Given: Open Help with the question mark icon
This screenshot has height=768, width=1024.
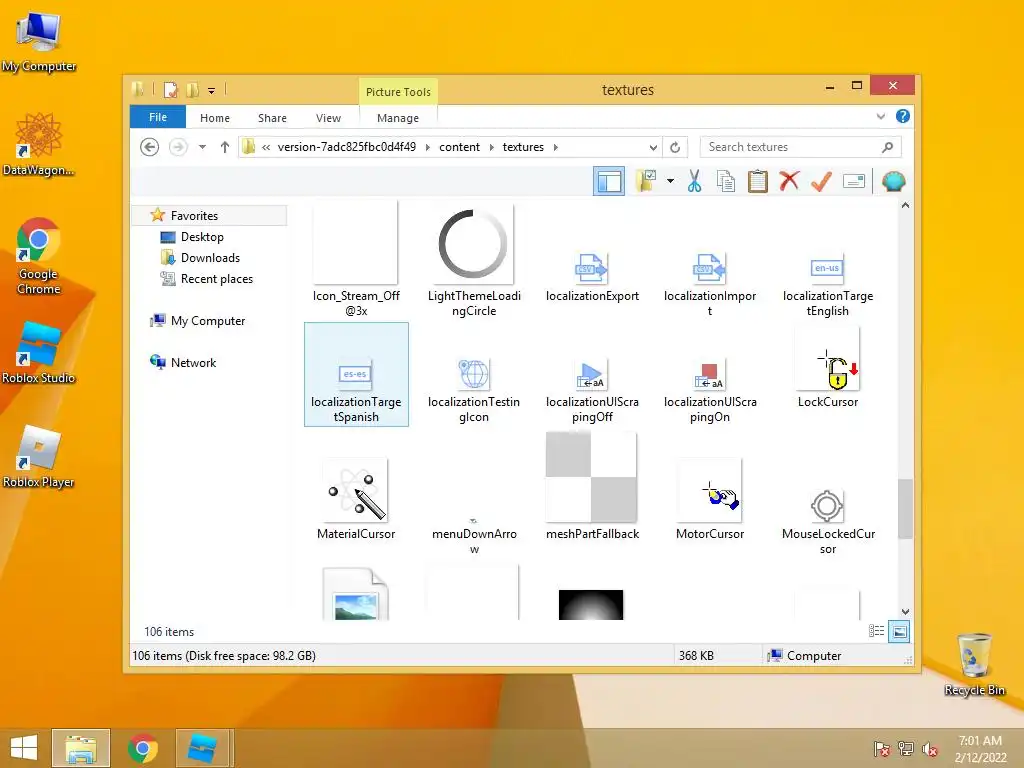Looking at the screenshot, I should click(903, 116).
